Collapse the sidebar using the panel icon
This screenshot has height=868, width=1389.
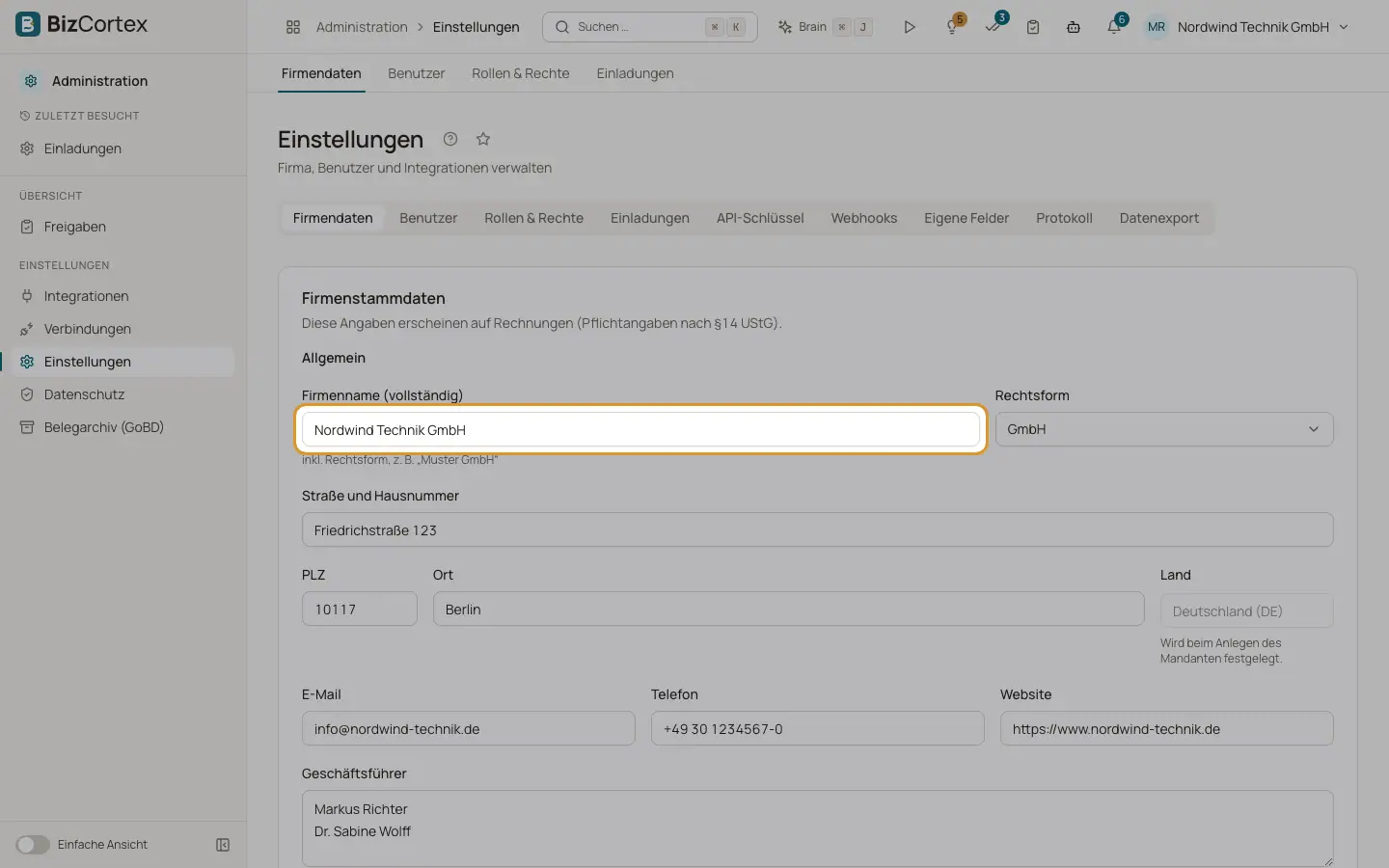click(223, 845)
